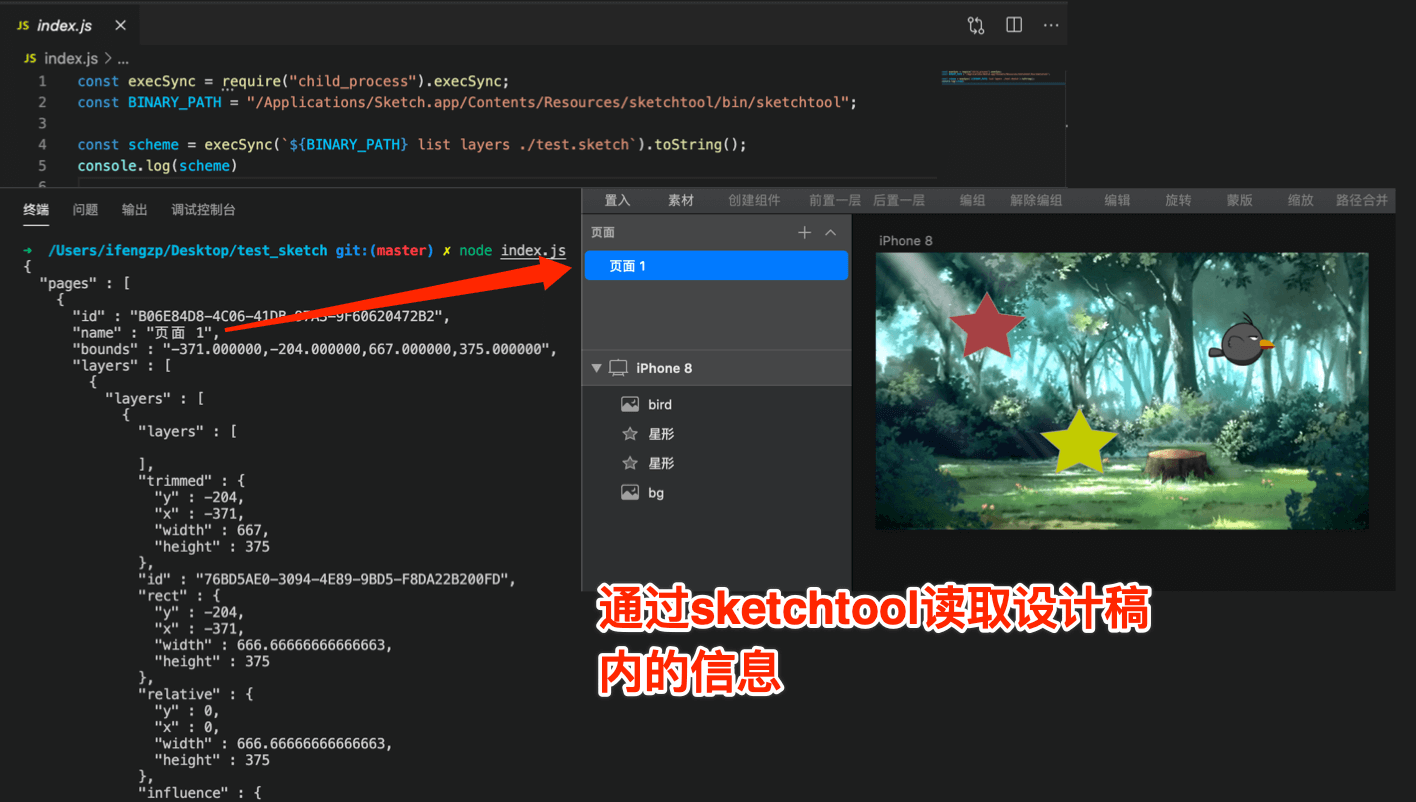The width and height of the screenshot is (1416, 802).
Task: Click 置入 in the Sketch toolbar
Action: (x=618, y=200)
